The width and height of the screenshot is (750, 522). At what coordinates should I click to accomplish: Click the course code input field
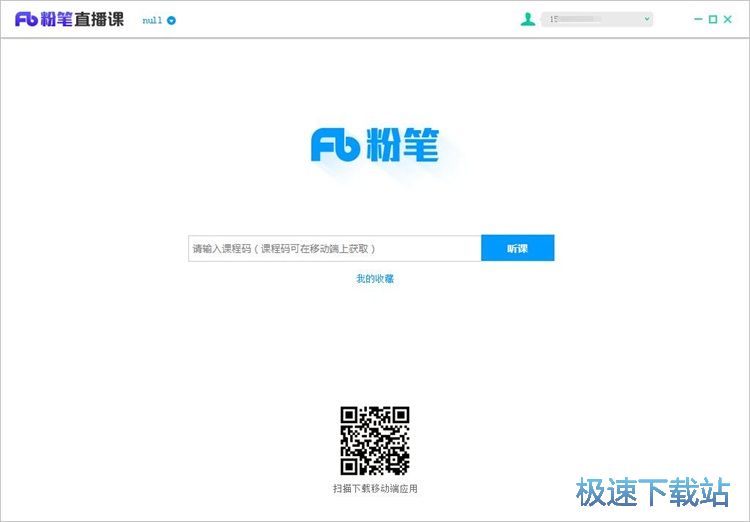tap(334, 248)
